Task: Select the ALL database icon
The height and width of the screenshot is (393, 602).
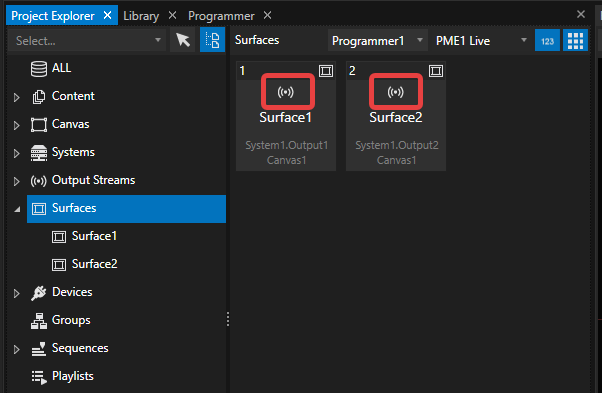Action: click(x=39, y=69)
